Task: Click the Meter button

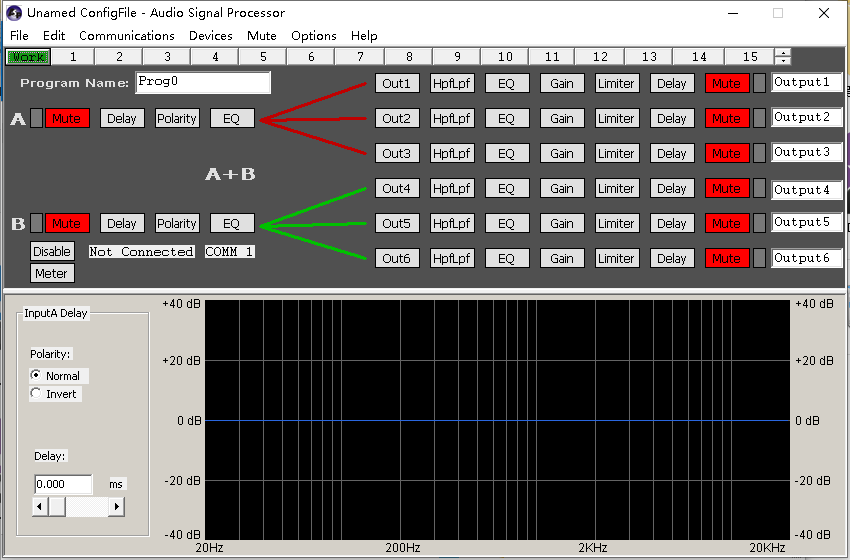Action: (52, 273)
